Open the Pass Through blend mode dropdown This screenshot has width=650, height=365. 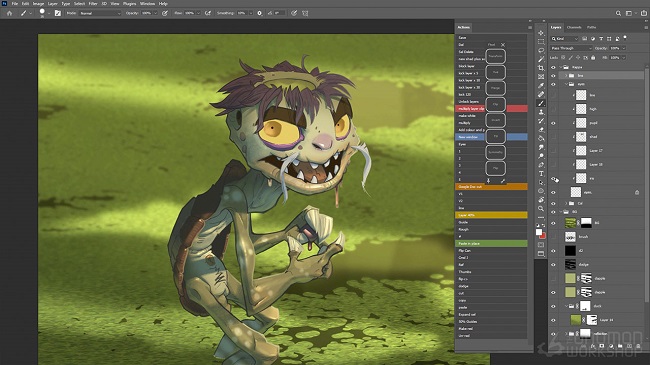571,48
